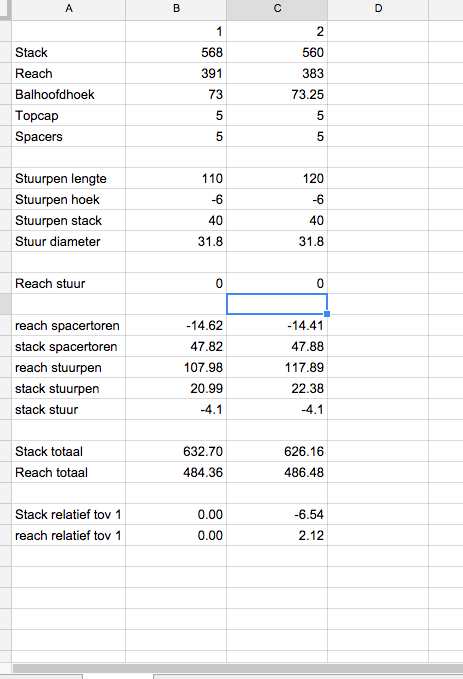This screenshot has width=463, height=679.
Task: Select reach spacertoren value -14.62
Action: [176, 325]
